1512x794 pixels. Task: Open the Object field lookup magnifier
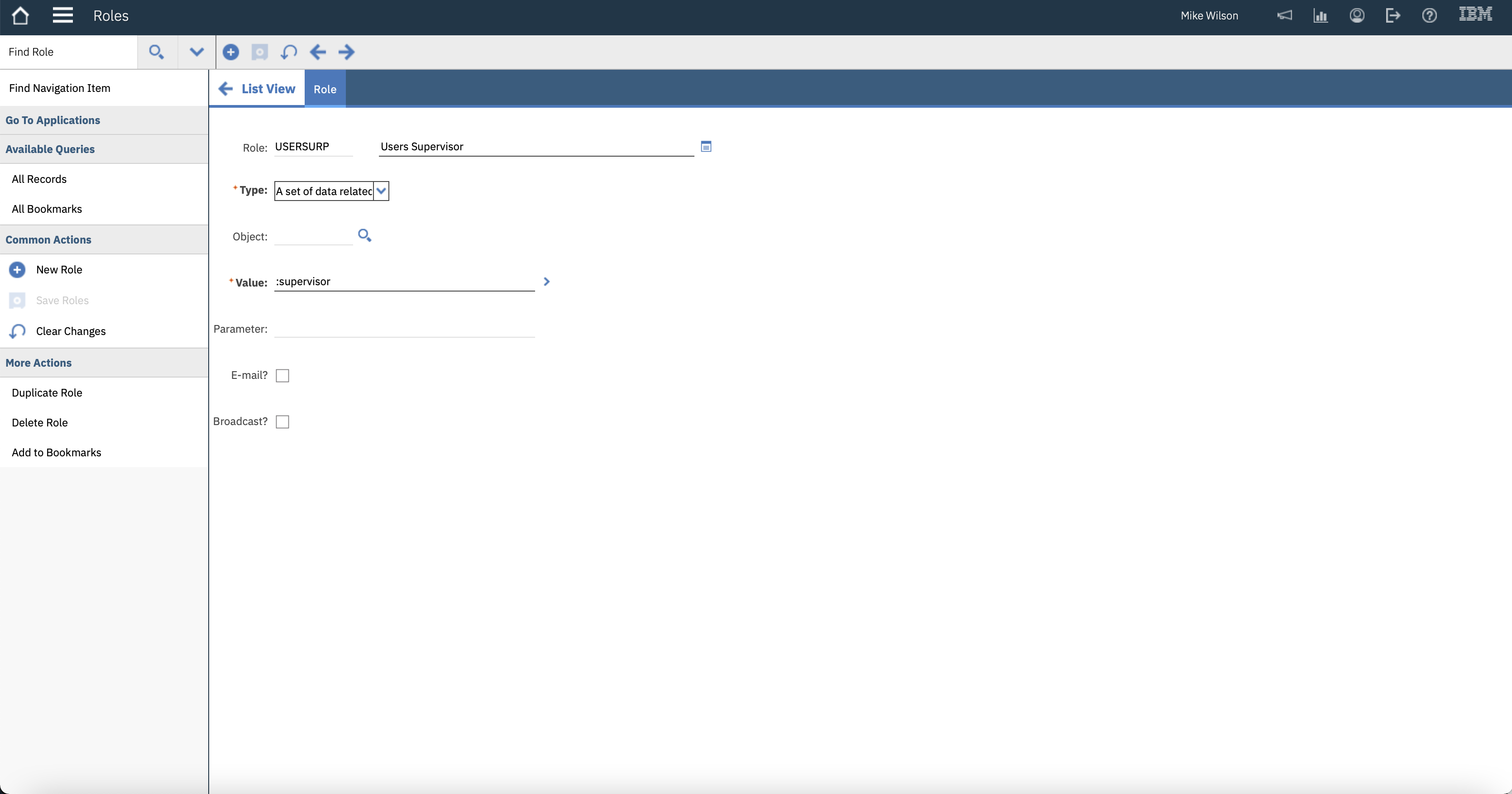click(x=364, y=235)
